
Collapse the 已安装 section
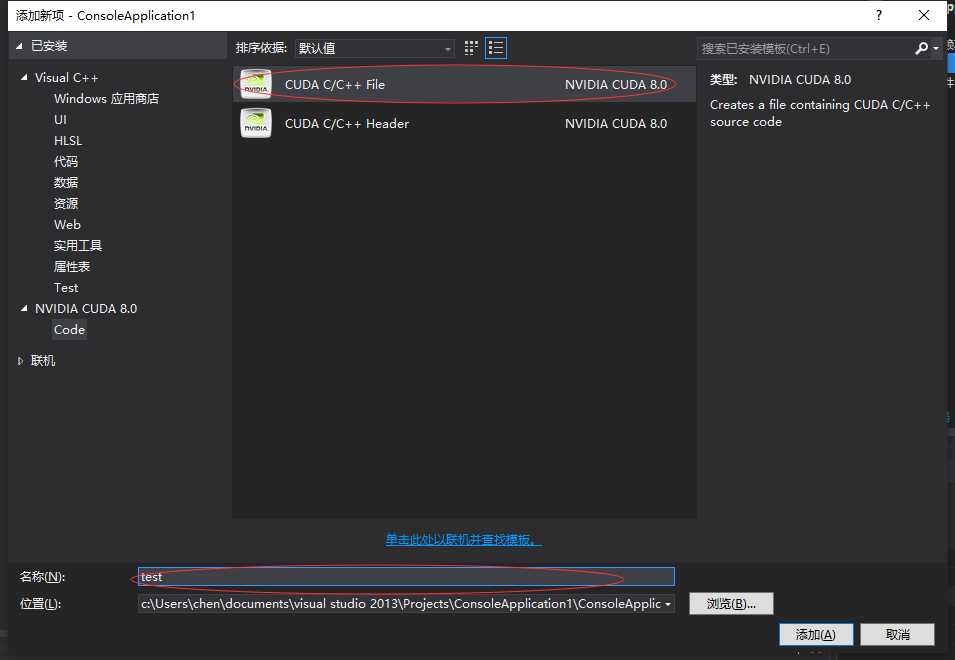[19, 46]
